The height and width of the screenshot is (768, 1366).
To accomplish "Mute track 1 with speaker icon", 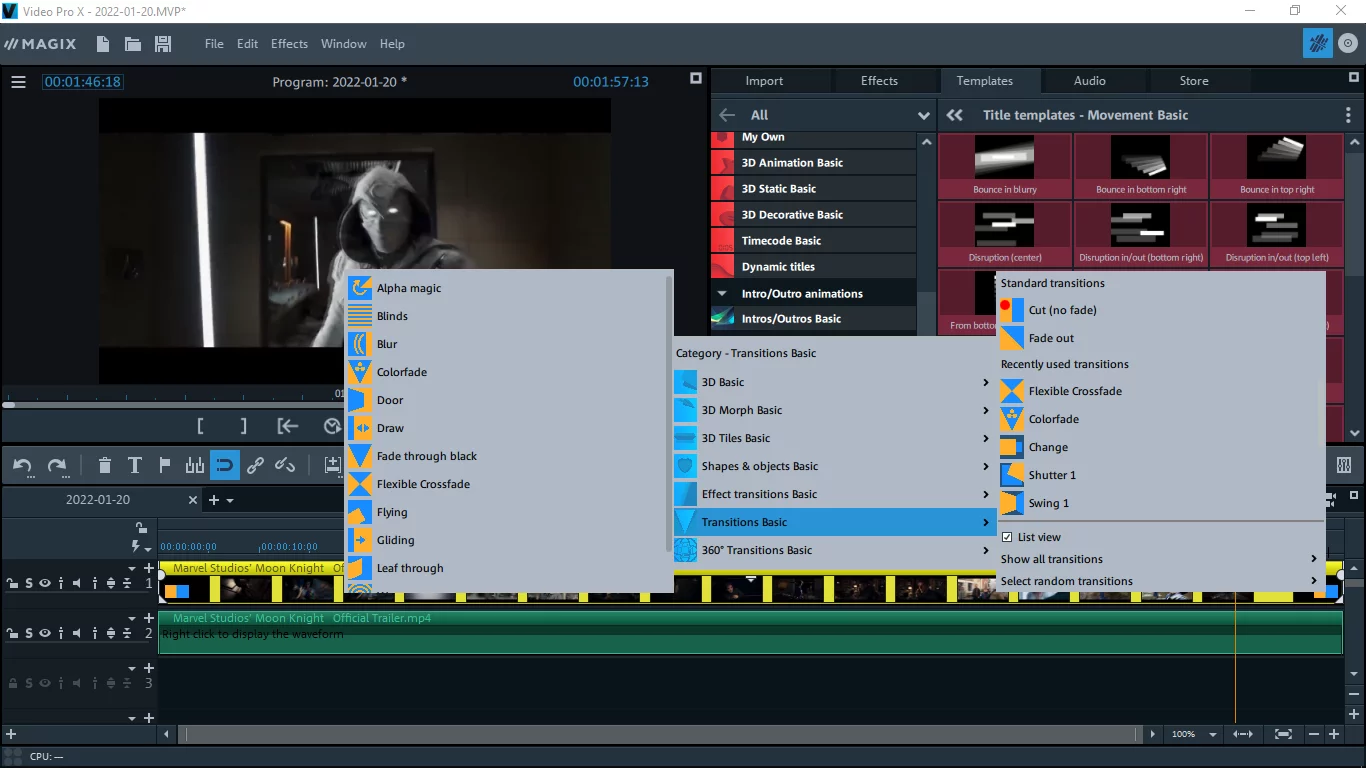I will pos(78,583).
